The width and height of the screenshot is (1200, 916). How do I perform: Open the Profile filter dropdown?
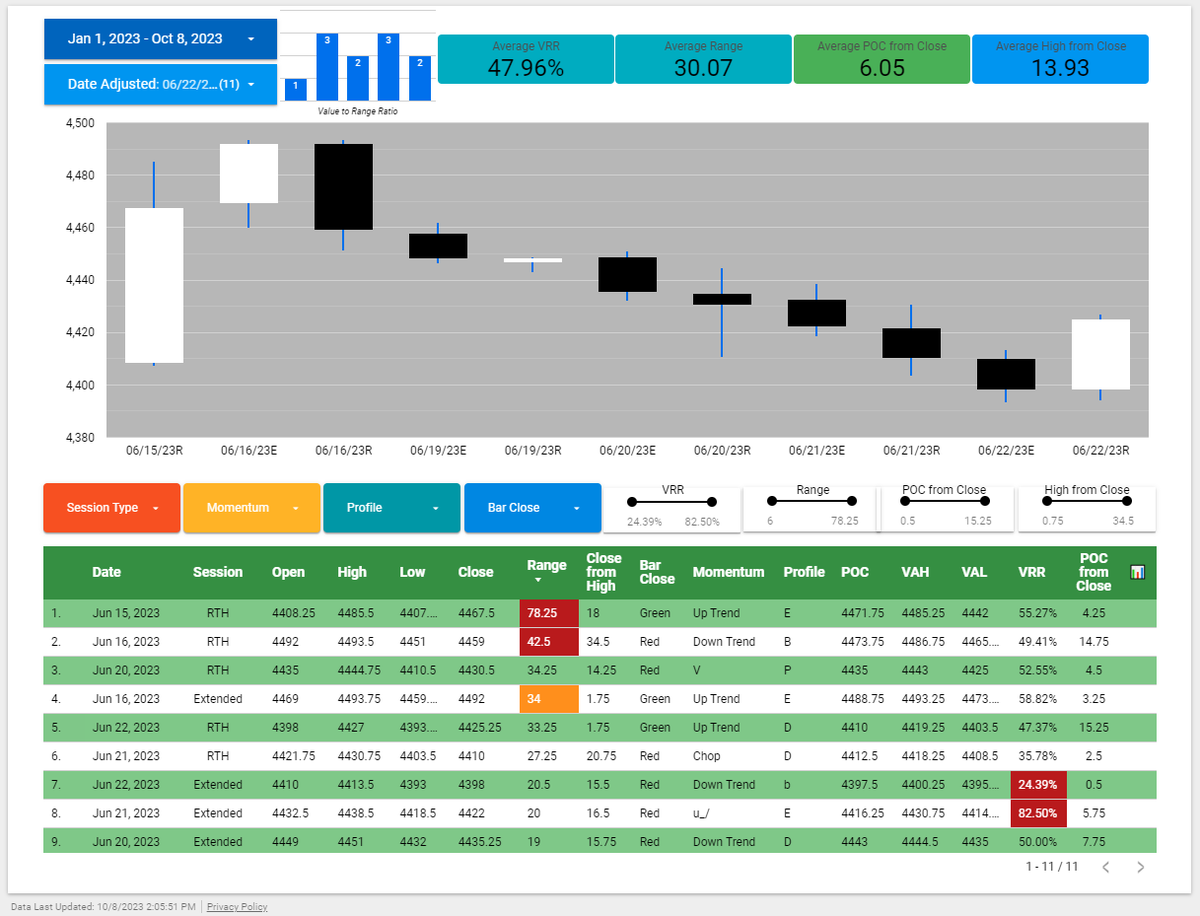[x=392, y=508]
